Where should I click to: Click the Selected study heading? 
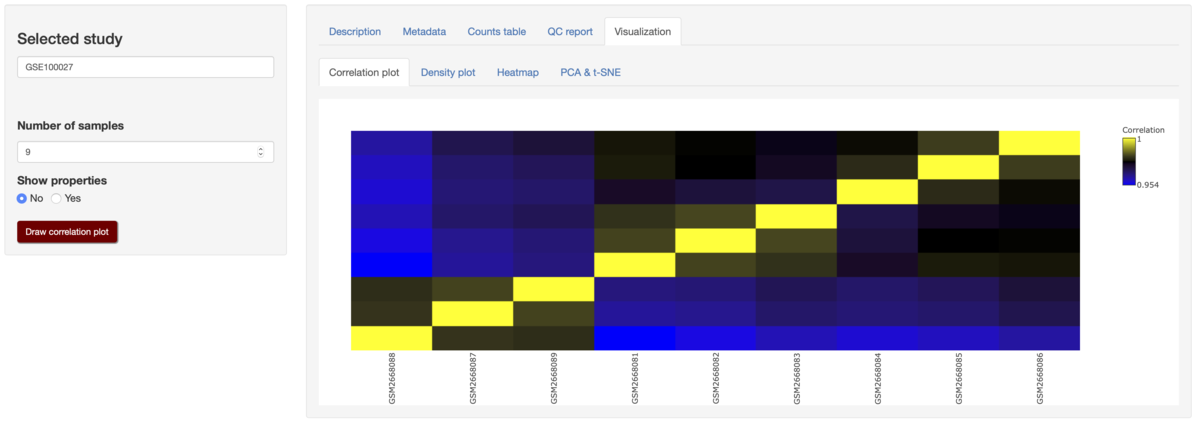click(x=70, y=39)
